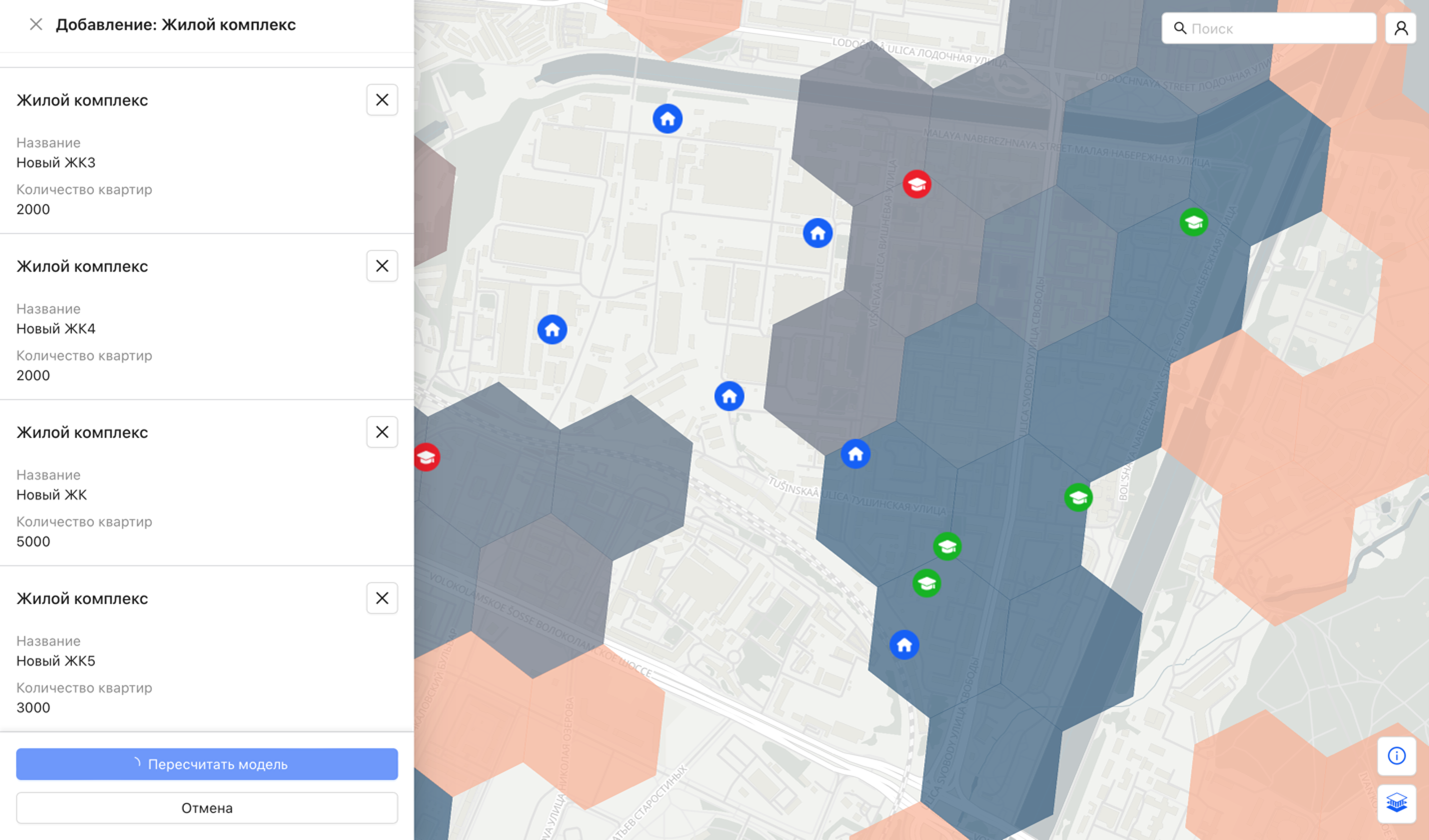1429x840 pixels.
Task: Click the Пересчитать модель button
Action: [x=207, y=764]
